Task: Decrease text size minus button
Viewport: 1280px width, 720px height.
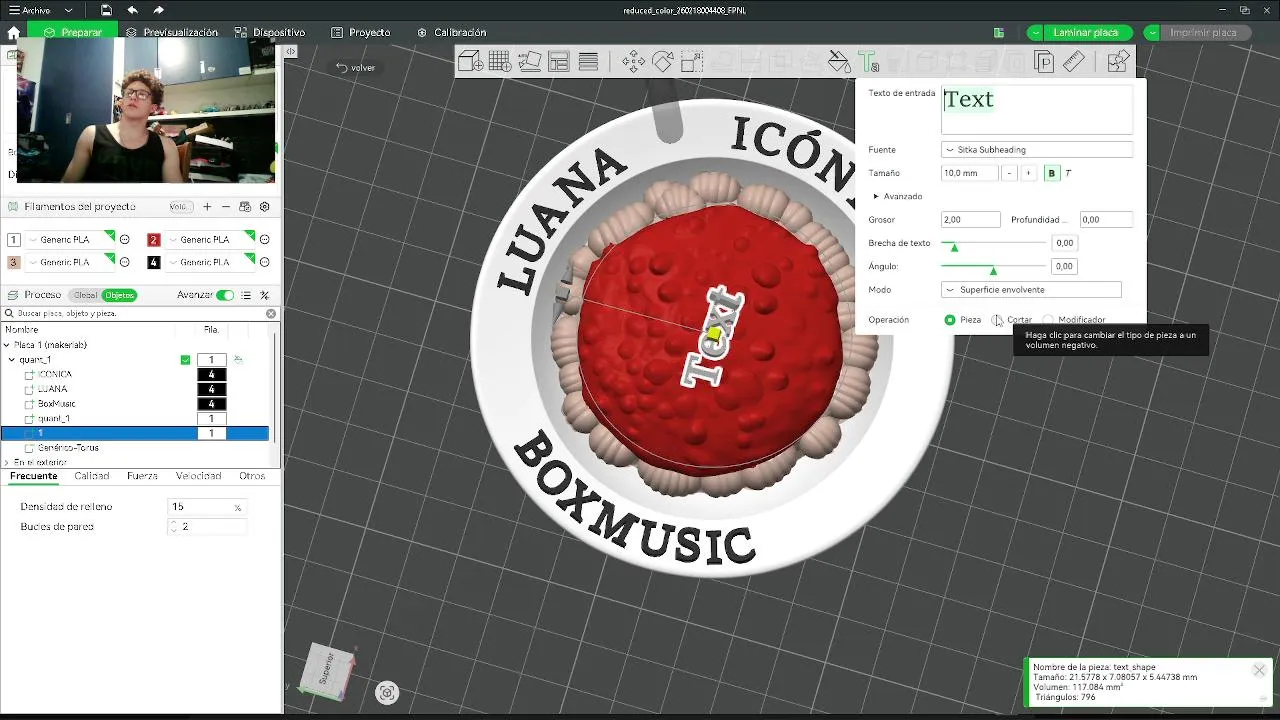Action: coord(1010,173)
